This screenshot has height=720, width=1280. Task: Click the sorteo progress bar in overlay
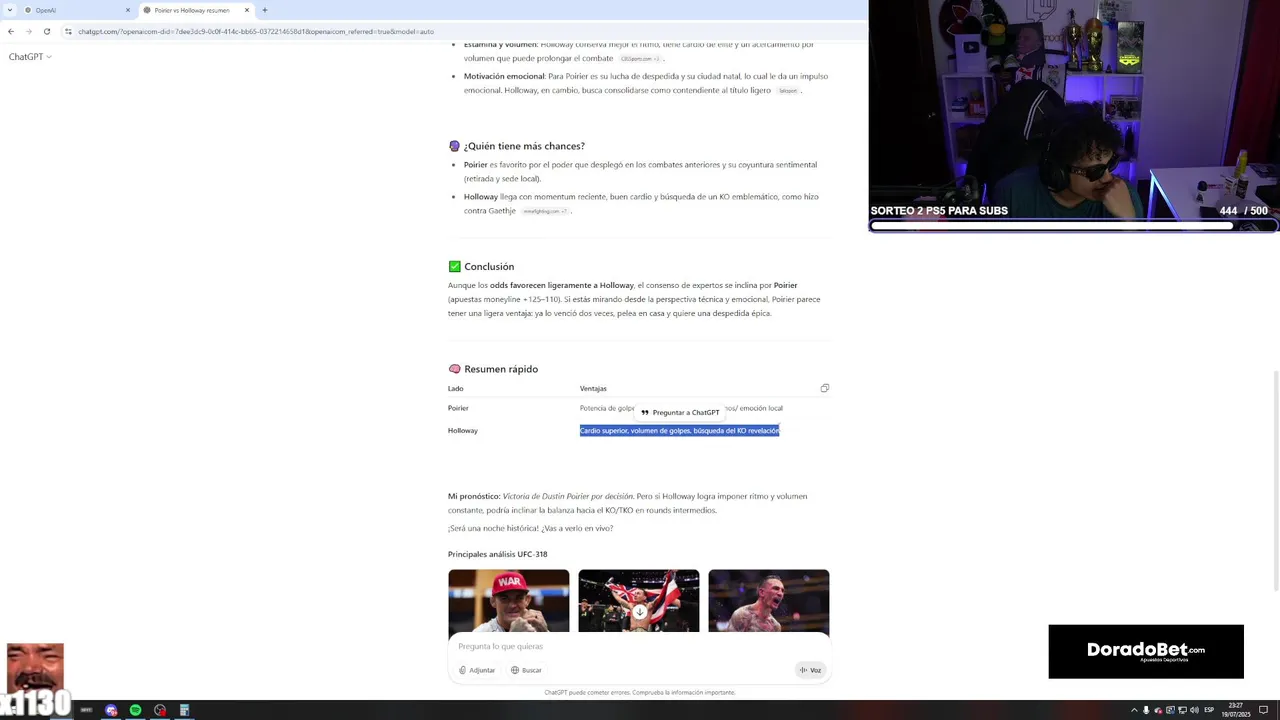click(x=1073, y=226)
